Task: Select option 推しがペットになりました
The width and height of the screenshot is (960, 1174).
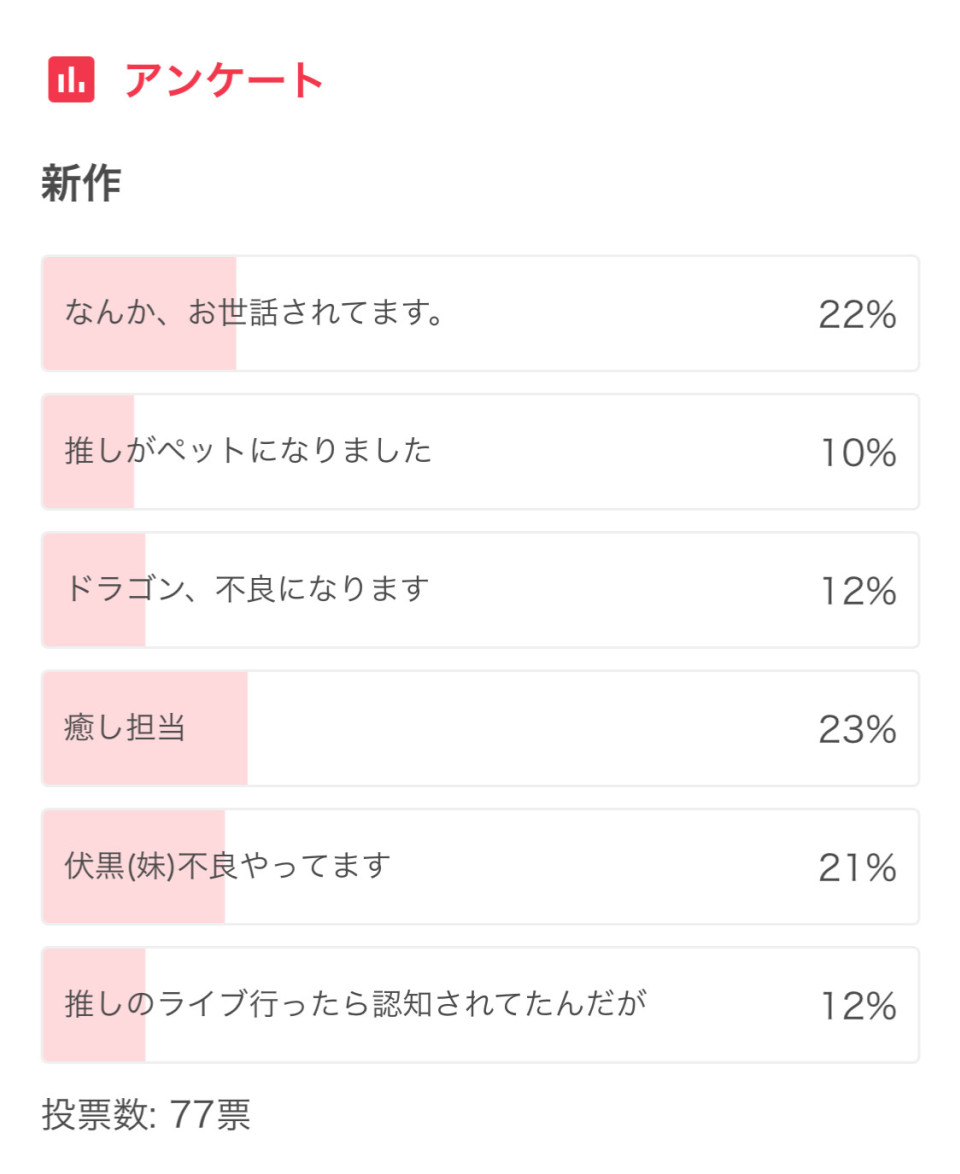Action: point(480,451)
